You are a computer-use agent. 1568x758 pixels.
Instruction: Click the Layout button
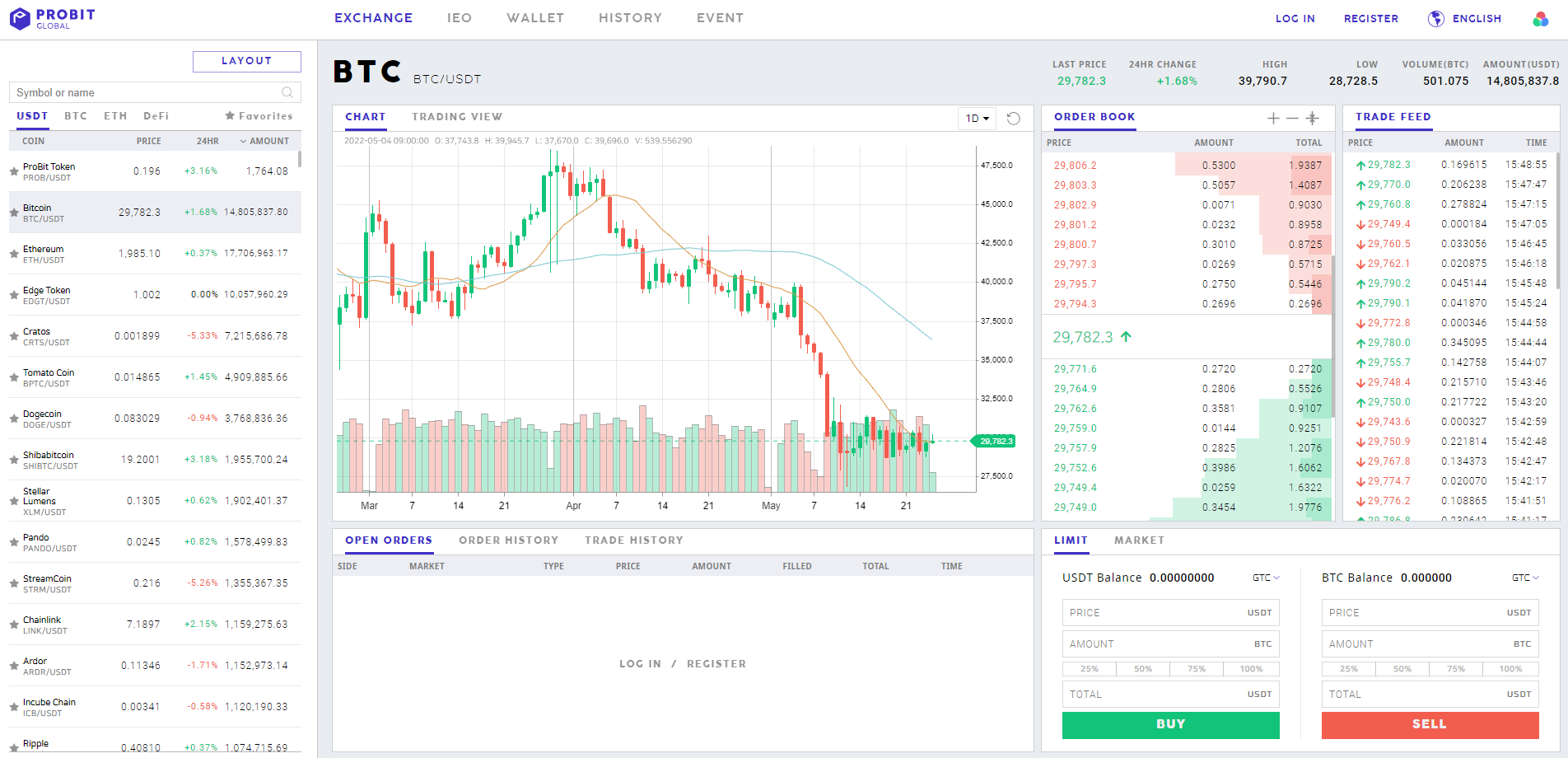247,61
